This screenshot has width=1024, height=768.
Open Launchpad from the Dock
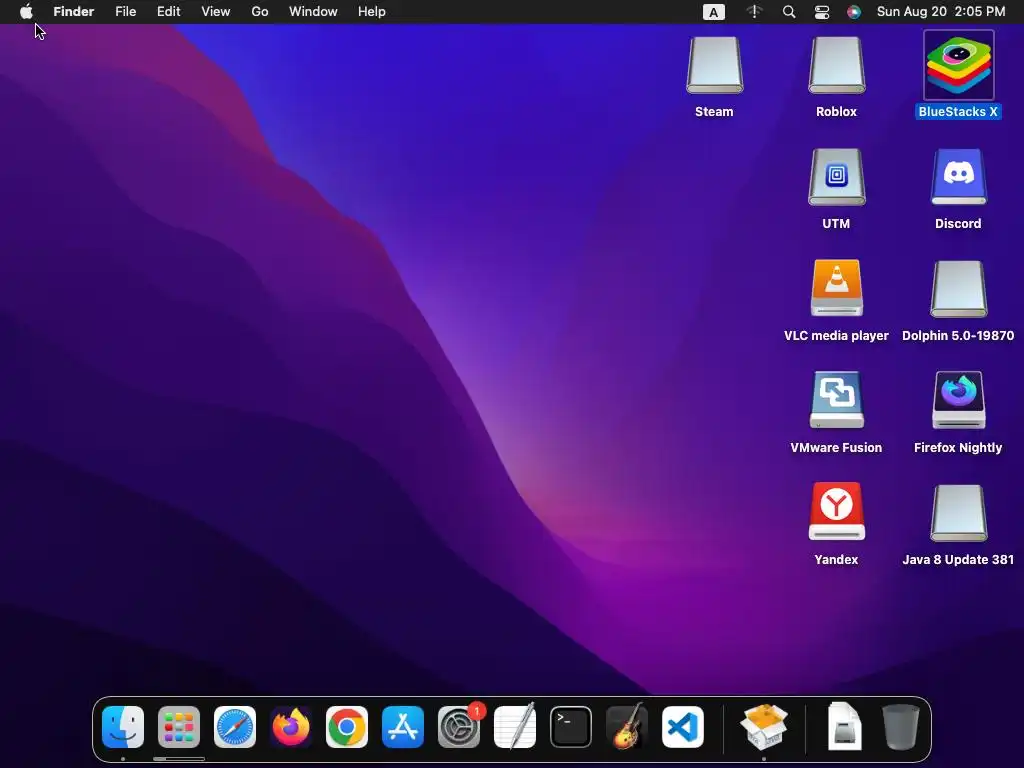(x=179, y=727)
